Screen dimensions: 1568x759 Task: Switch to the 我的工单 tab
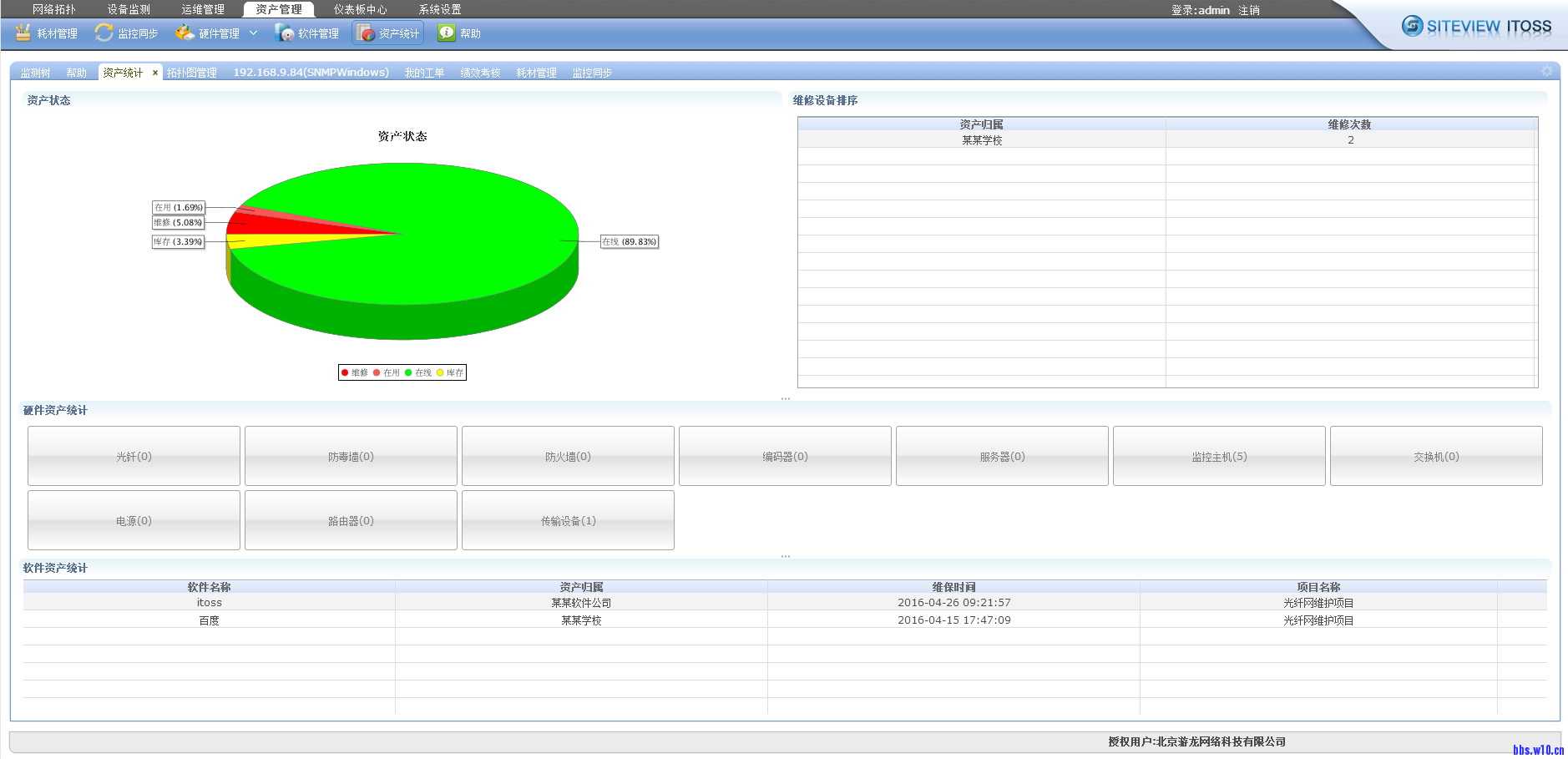425,73
